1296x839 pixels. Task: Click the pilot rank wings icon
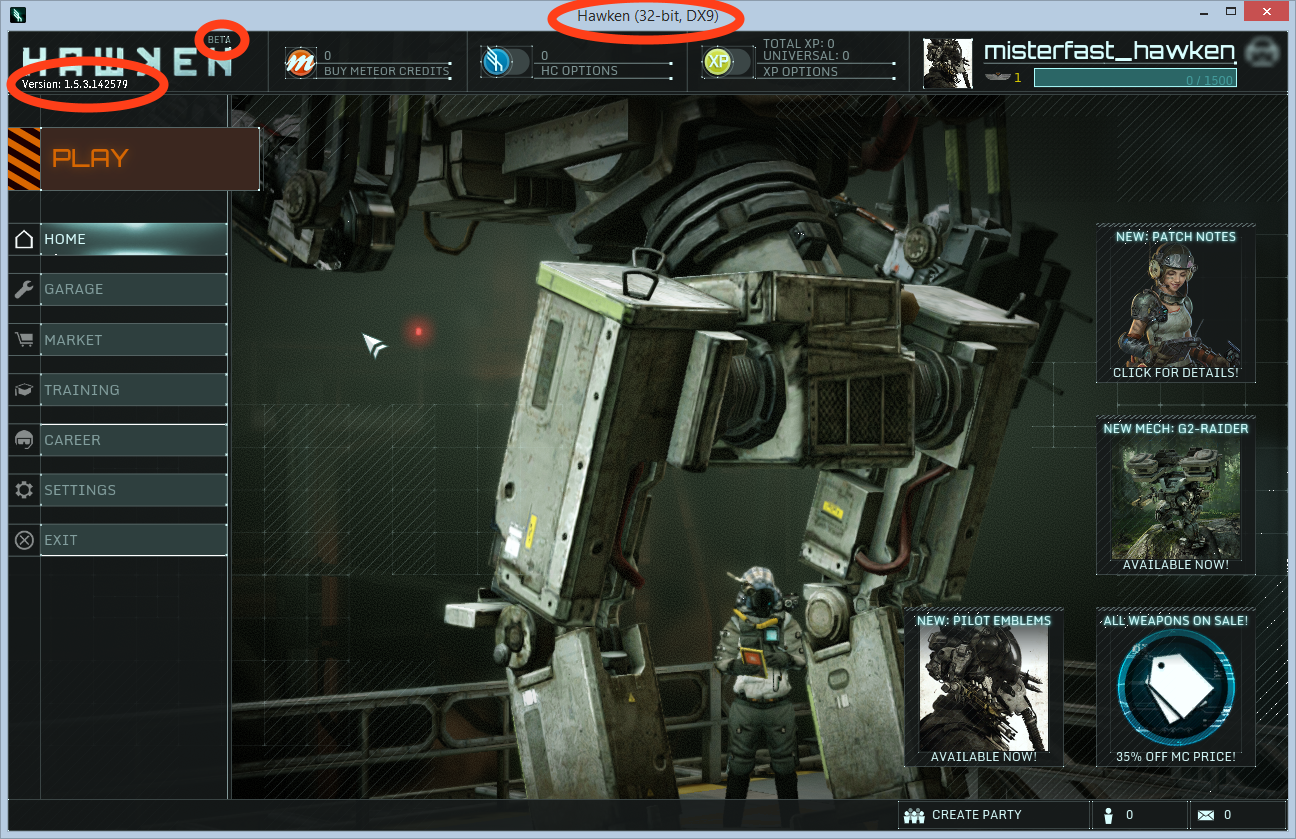(997, 76)
